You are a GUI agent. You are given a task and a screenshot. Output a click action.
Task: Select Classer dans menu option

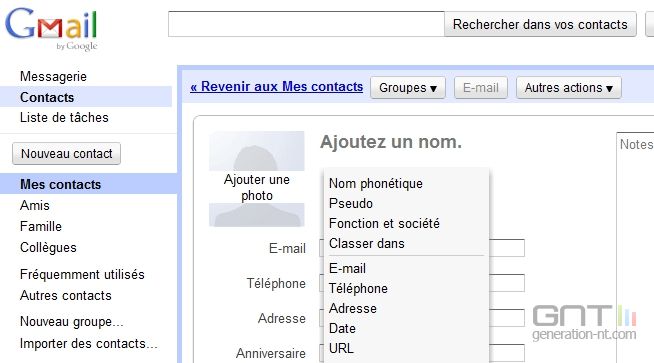click(x=367, y=244)
